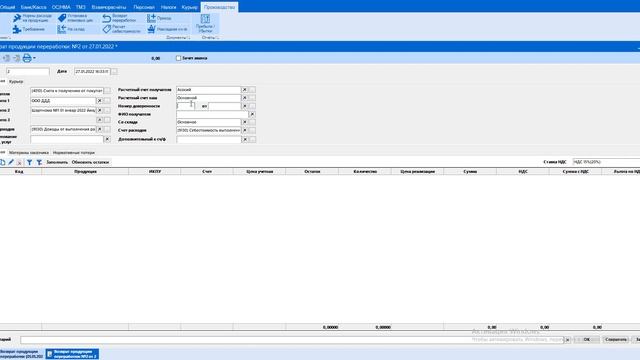The height and width of the screenshot is (360, 640).
Task: Open printer icon dropdown arrow
Action: [x=34, y=58]
